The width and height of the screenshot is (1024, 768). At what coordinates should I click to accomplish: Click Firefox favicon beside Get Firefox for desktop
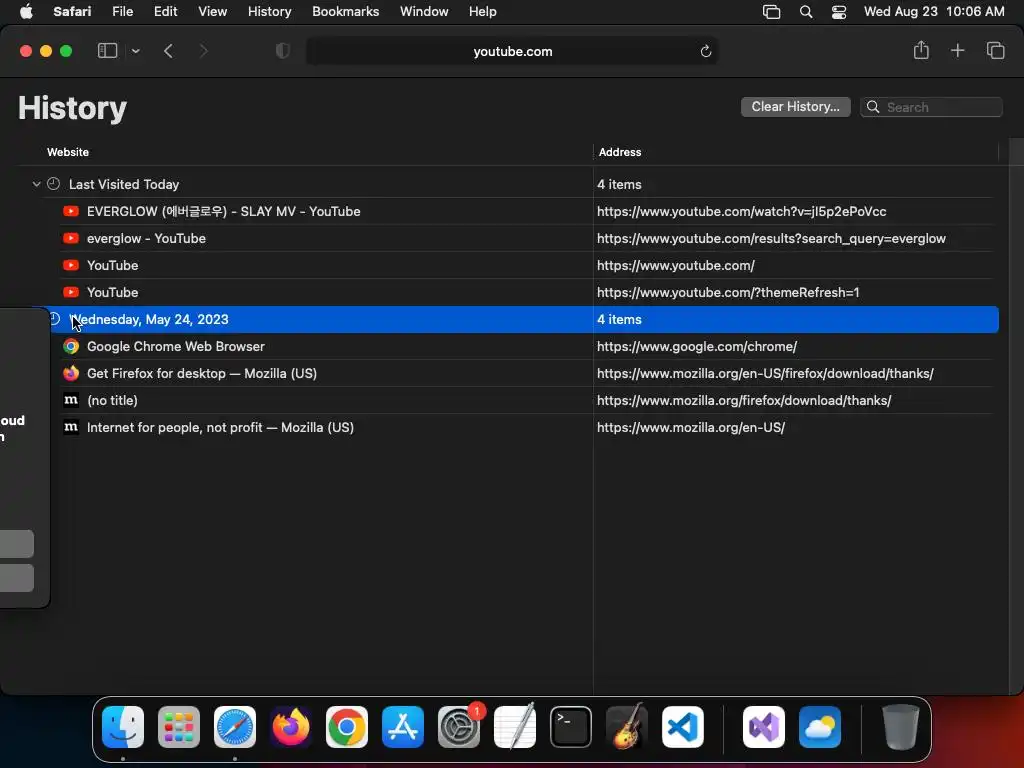[71, 374]
